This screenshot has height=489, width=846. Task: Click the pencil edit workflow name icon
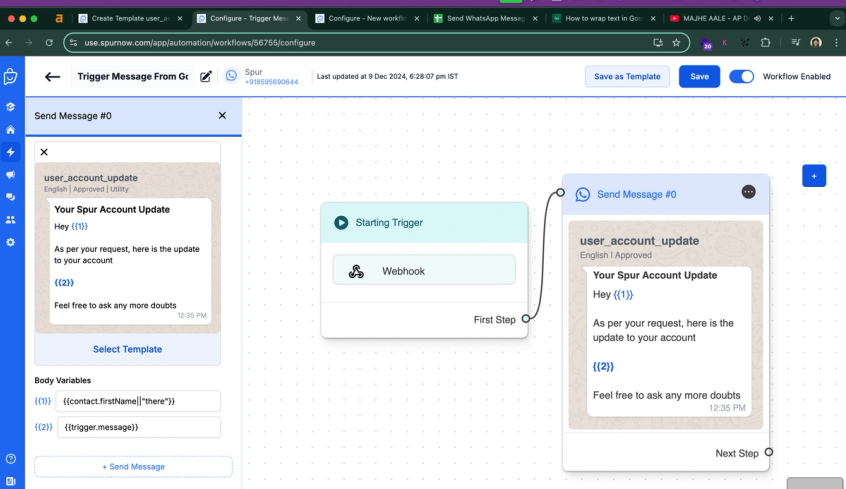click(x=206, y=77)
